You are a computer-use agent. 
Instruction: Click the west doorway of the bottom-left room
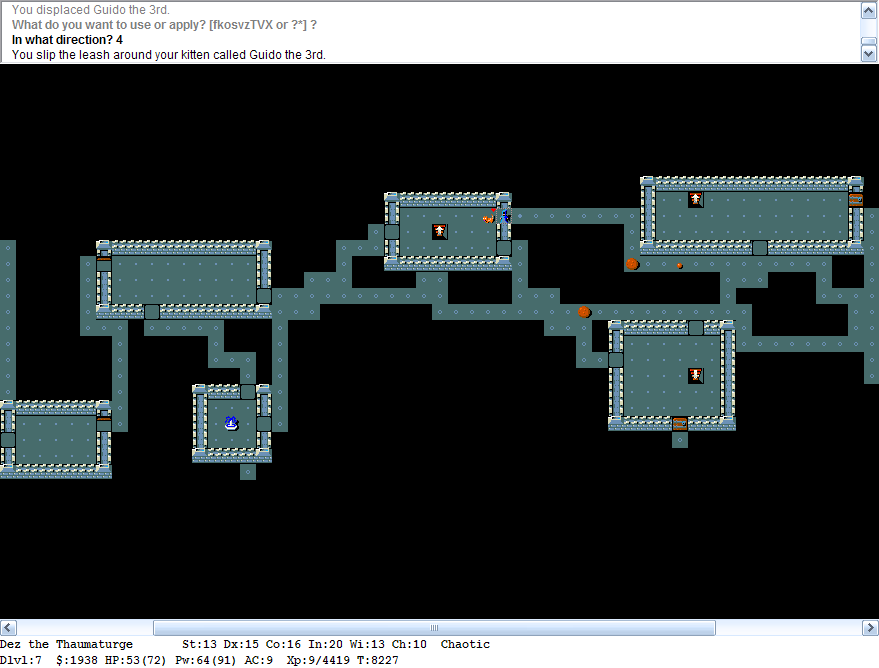coord(8,439)
